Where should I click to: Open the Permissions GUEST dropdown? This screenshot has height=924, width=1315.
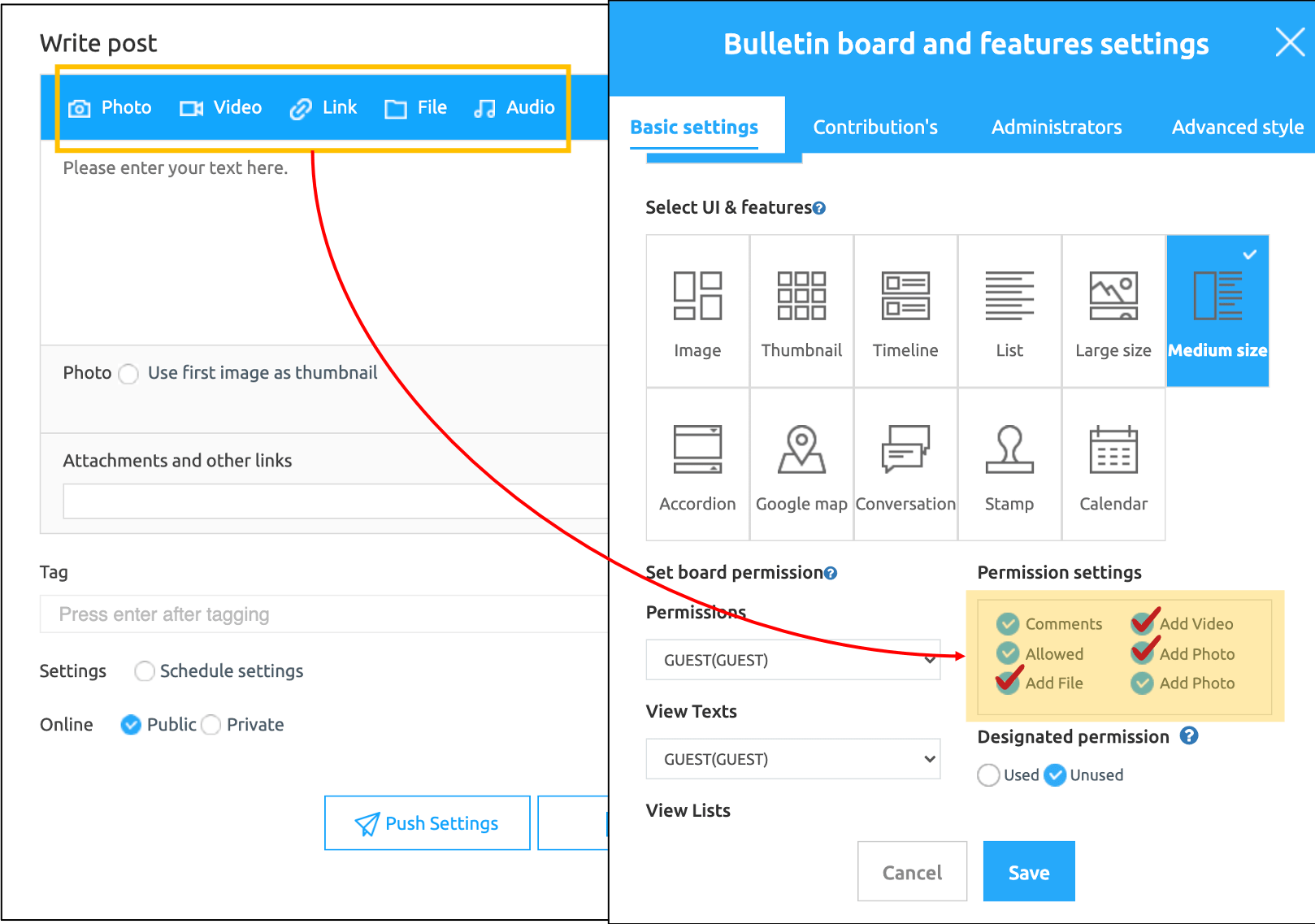[x=792, y=660]
